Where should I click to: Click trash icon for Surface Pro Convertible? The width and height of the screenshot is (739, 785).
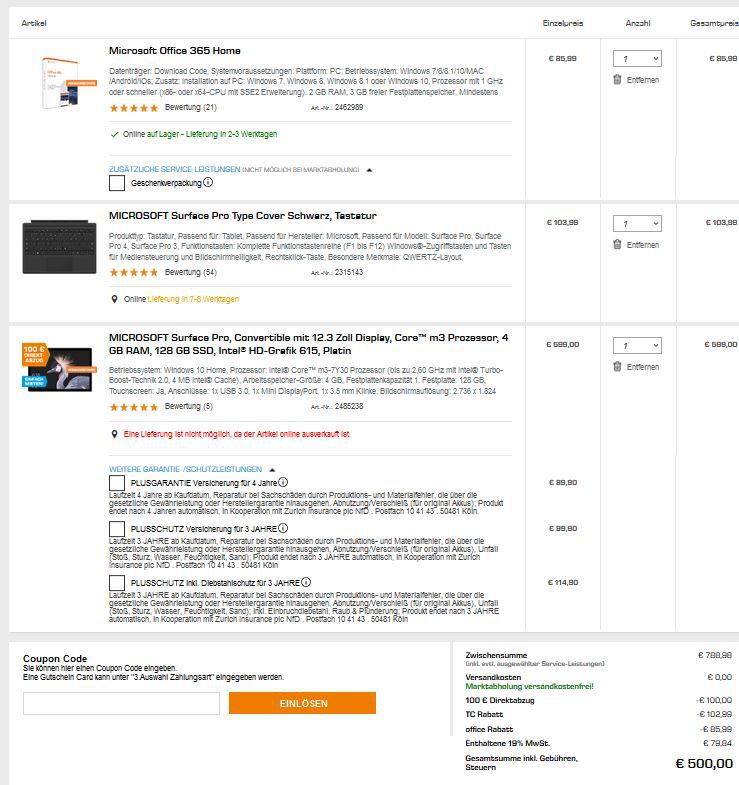617,366
